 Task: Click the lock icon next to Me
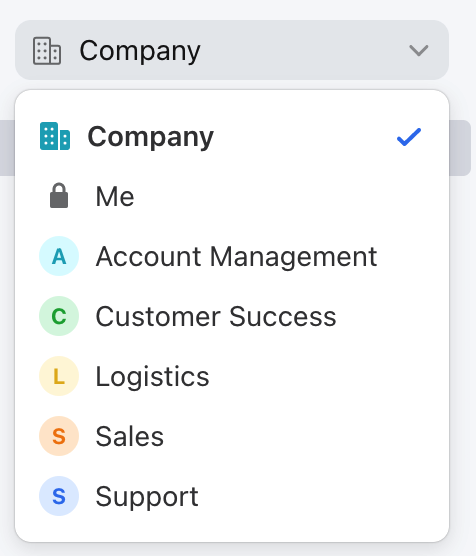point(59,195)
